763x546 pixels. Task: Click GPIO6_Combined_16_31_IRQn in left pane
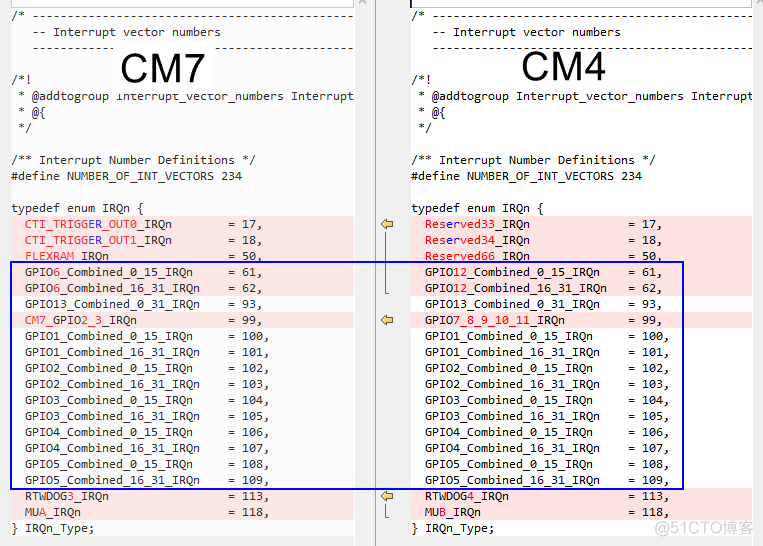tap(112, 288)
